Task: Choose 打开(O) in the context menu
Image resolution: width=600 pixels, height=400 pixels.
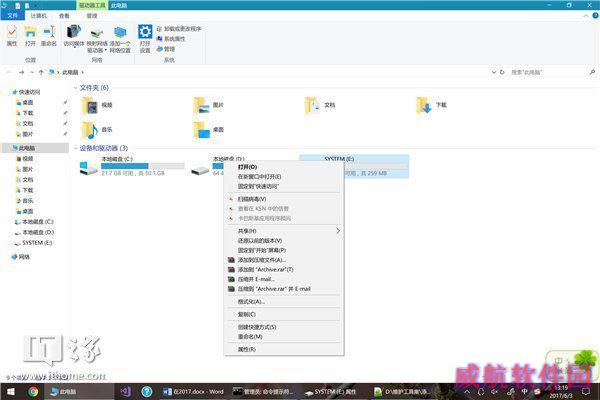Action: 284,167
